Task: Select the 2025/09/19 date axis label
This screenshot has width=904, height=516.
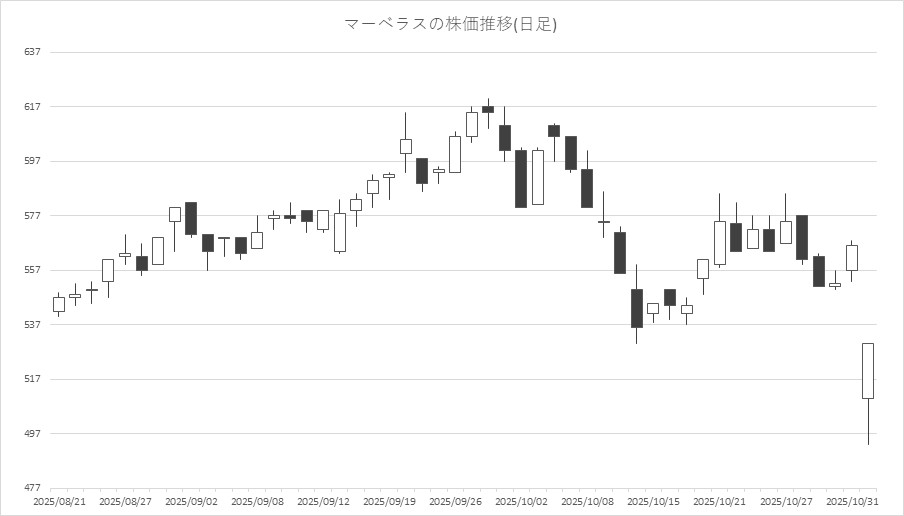Action: pyautogui.click(x=389, y=500)
